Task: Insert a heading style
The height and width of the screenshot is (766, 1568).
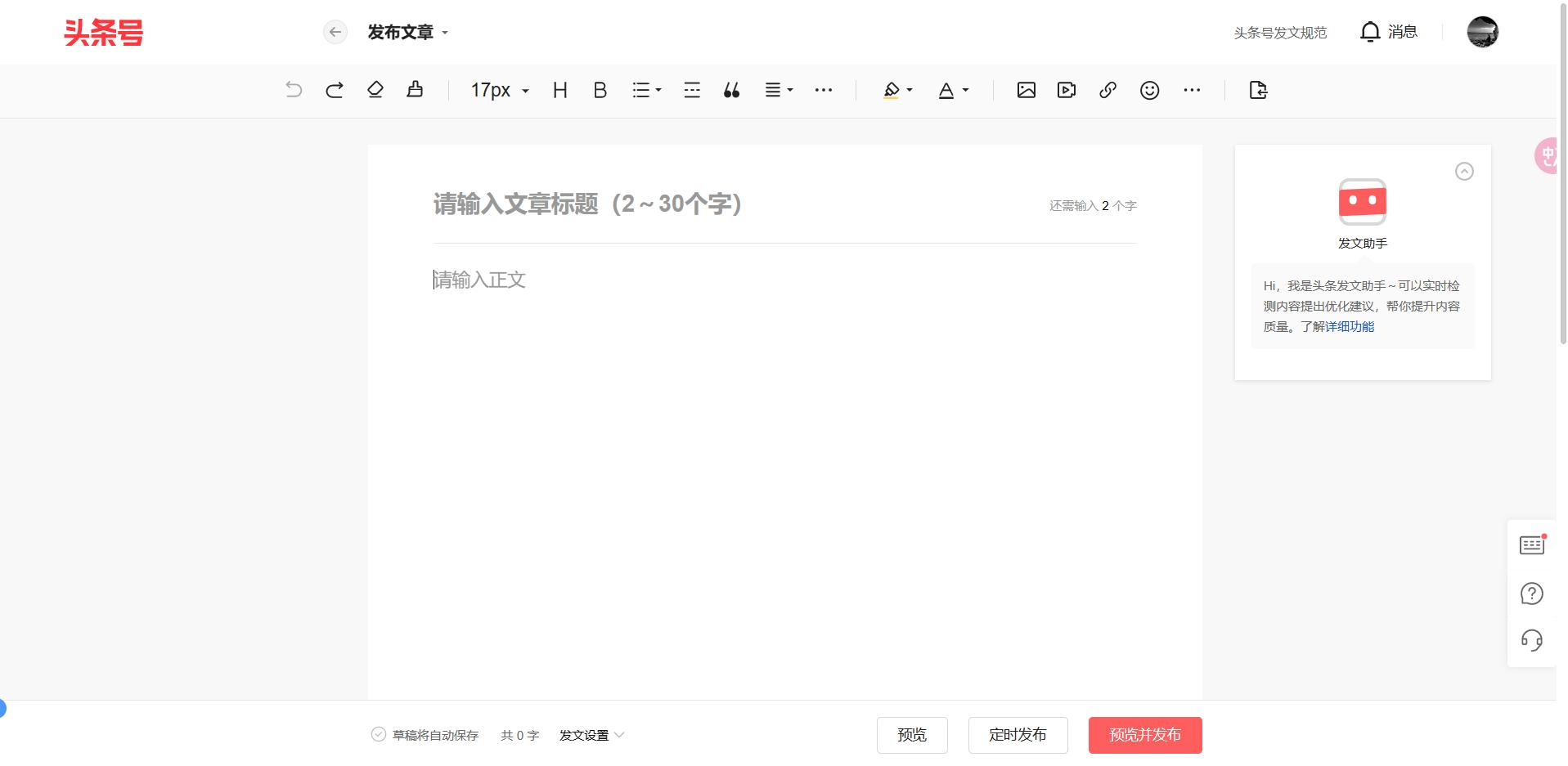Action: pyautogui.click(x=559, y=90)
